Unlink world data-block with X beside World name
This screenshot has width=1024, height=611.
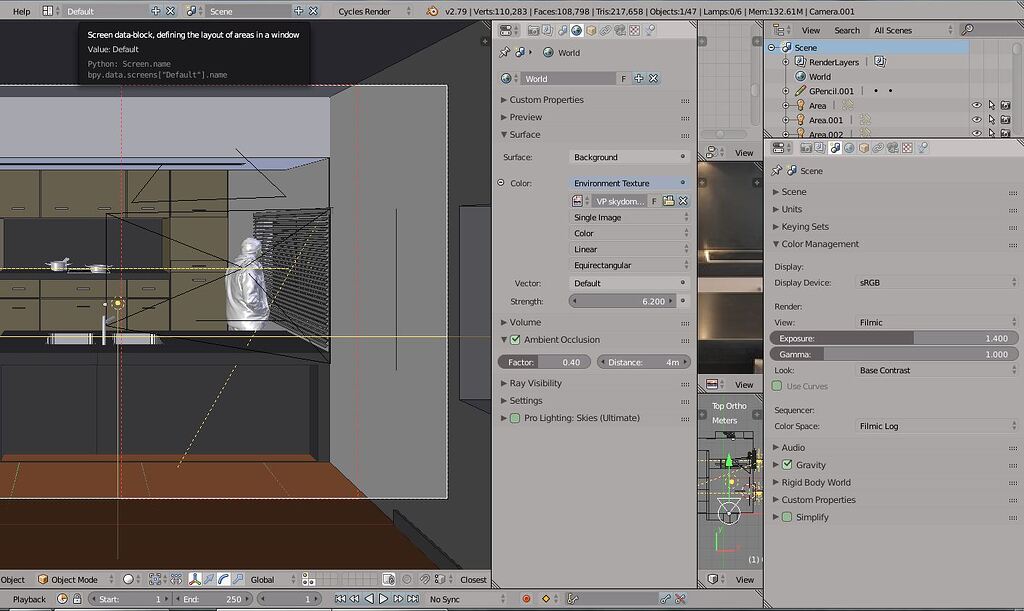(x=653, y=78)
